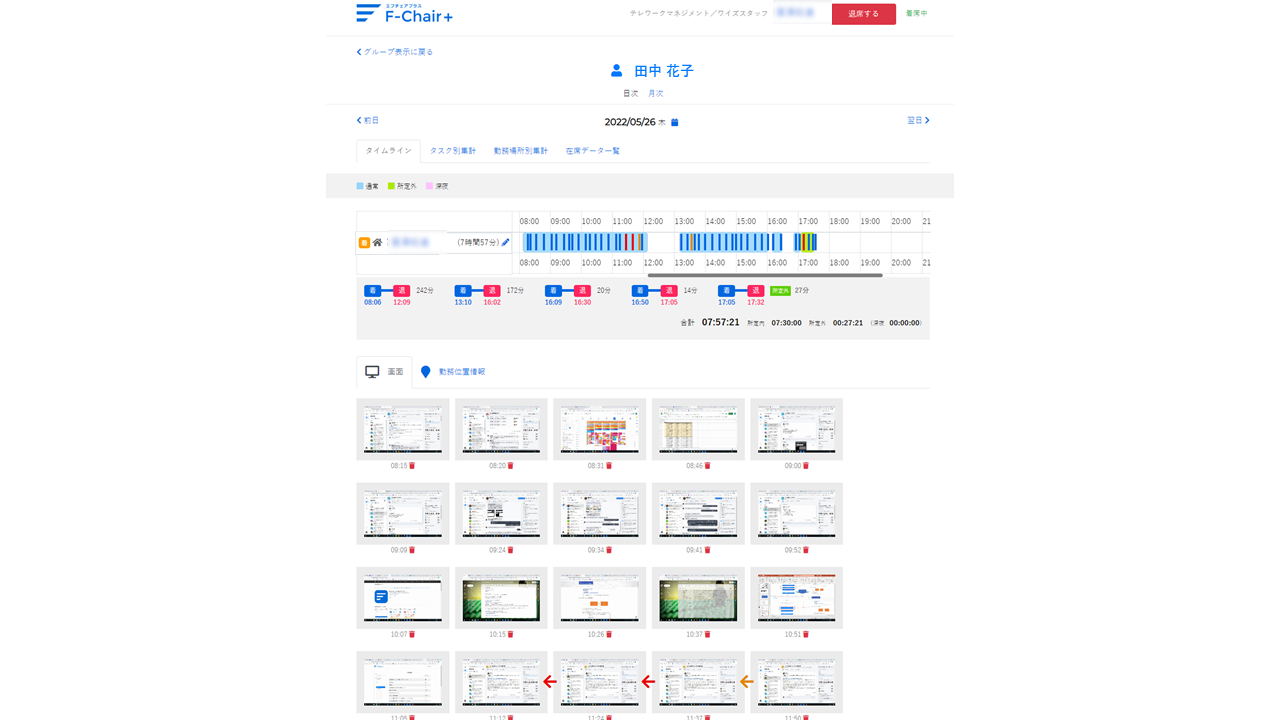
Task: Click the 13:10 blue 着 check-in marker
Action: coord(463,291)
